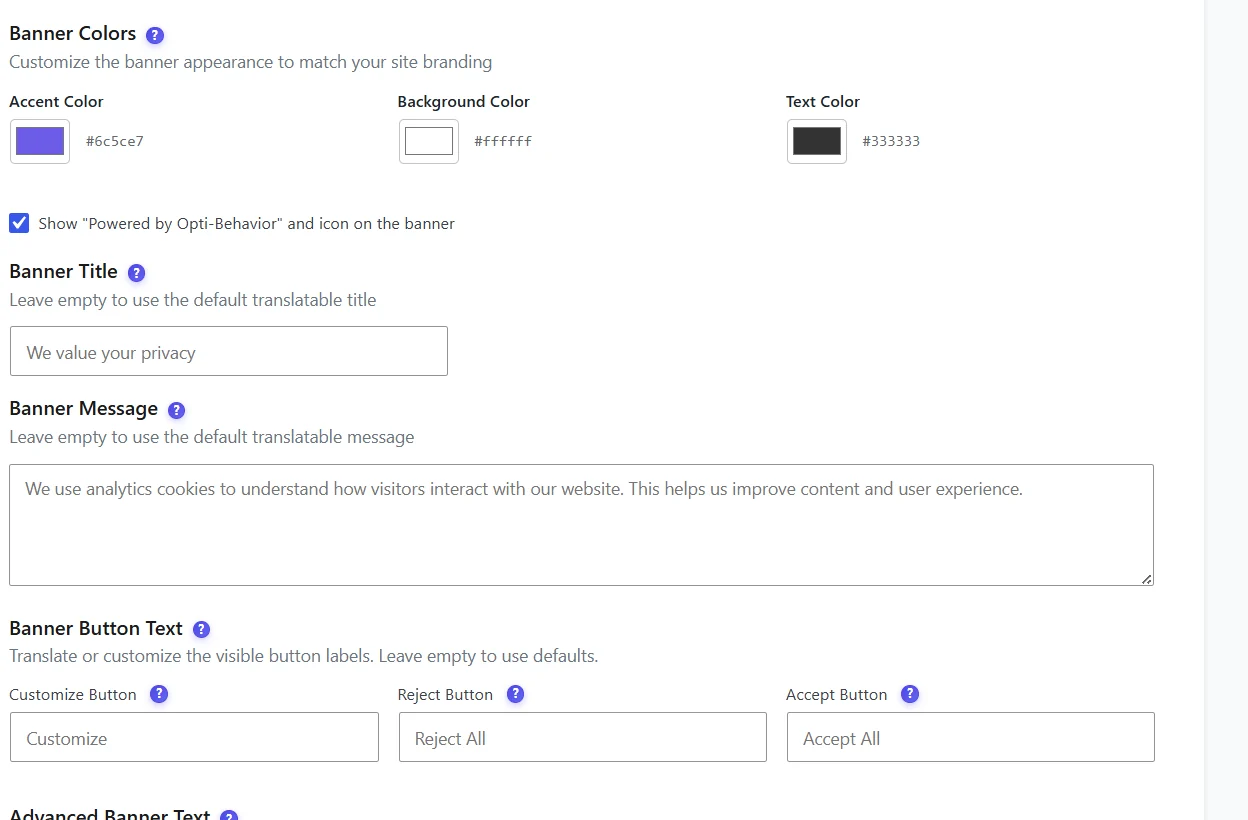Click the Background Color label
The image size is (1248, 820).
tap(464, 102)
